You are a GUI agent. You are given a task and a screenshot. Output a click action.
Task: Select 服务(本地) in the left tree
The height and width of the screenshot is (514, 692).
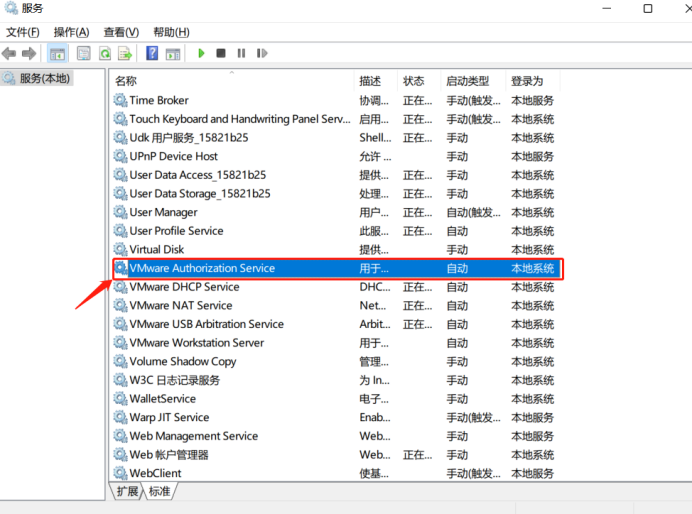pyautogui.click(x=37, y=79)
